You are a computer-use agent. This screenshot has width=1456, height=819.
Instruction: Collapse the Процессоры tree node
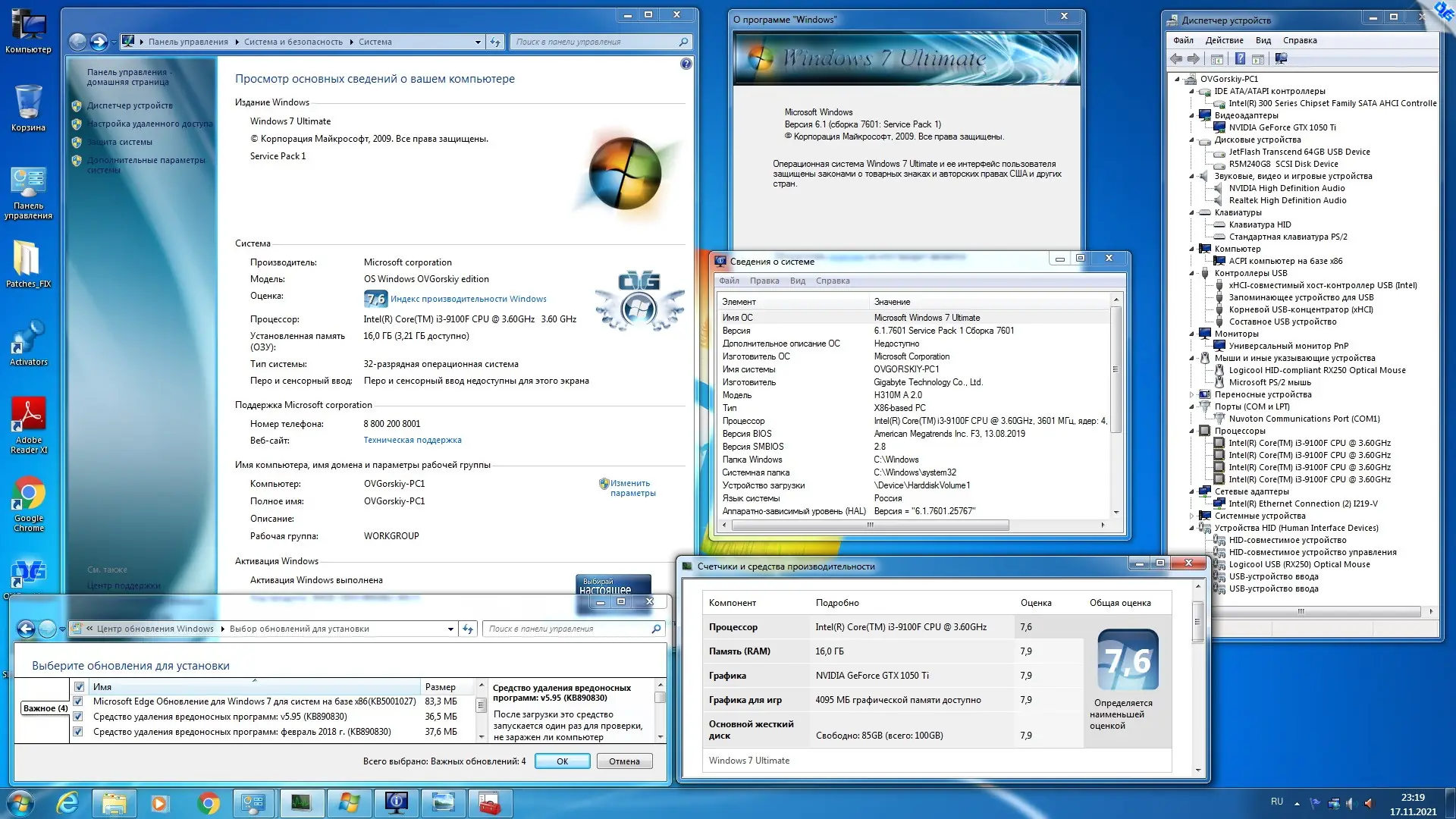(1192, 431)
